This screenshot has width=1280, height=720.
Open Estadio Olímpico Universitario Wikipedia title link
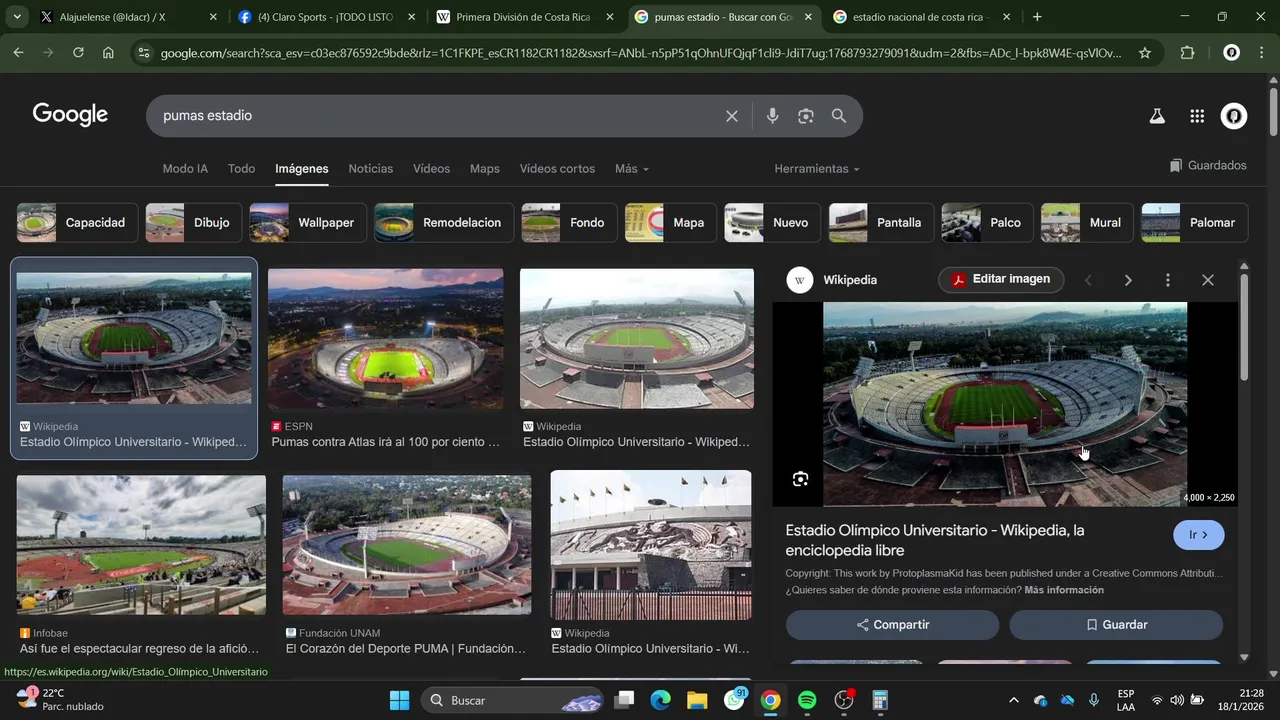tap(934, 540)
